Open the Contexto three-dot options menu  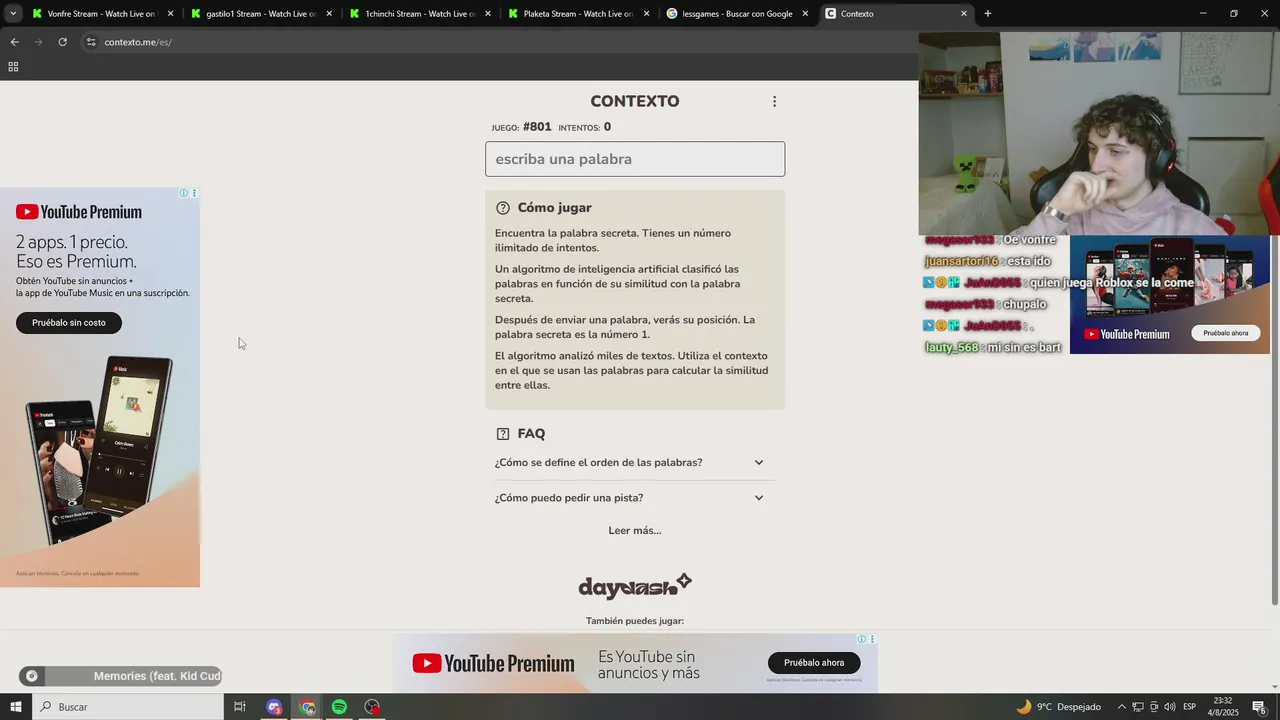(x=774, y=101)
